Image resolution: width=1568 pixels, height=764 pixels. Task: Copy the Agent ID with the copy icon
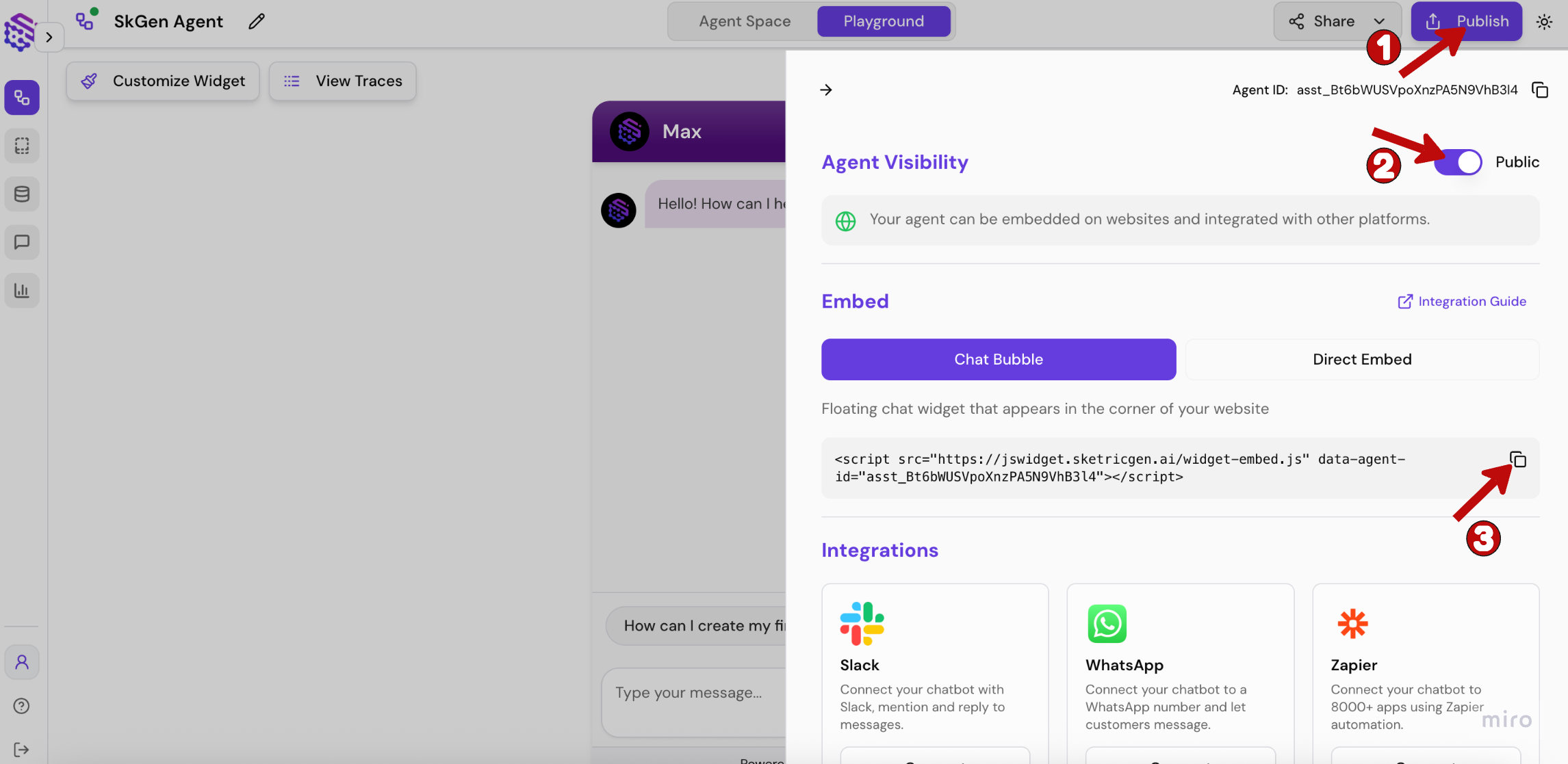[1540, 90]
